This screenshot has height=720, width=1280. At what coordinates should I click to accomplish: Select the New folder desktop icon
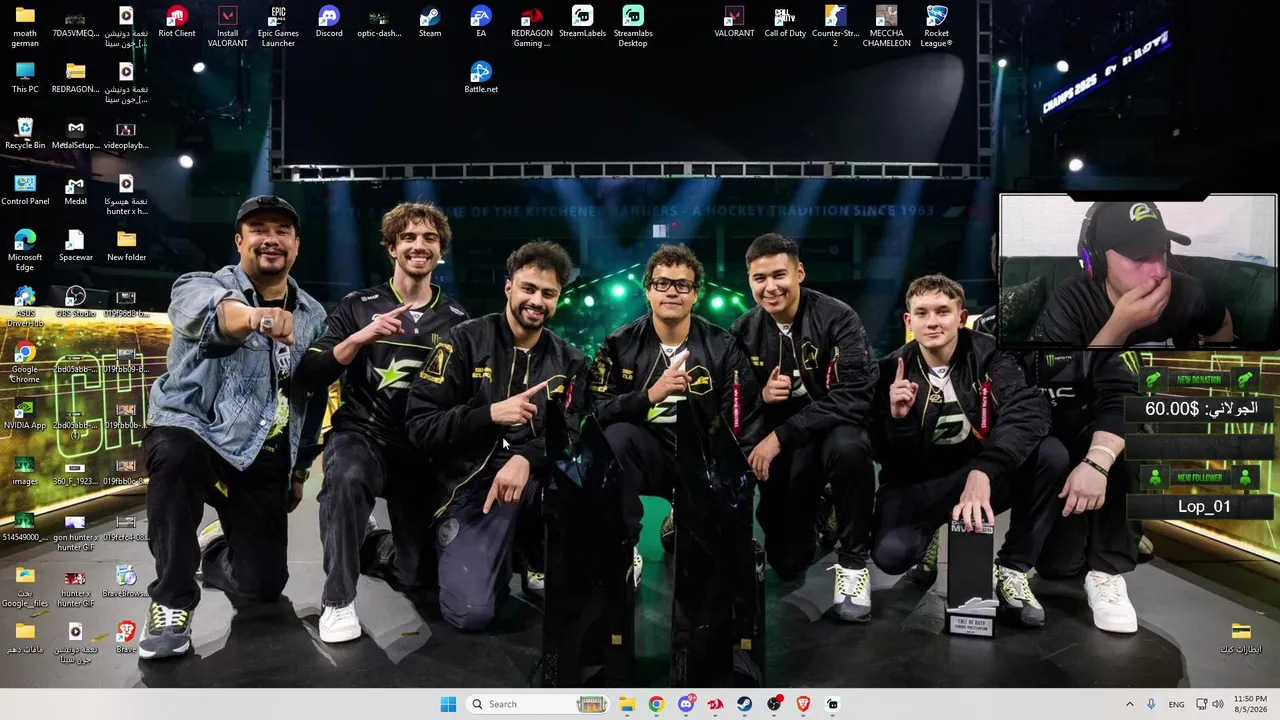click(x=126, y=247)
